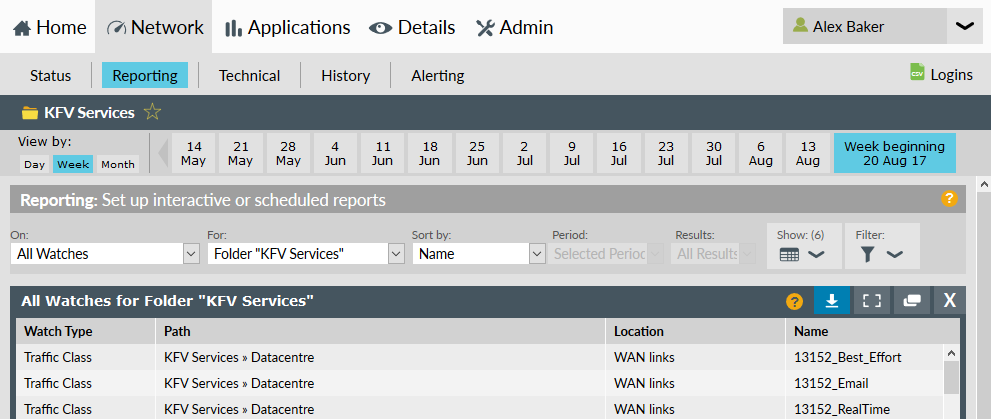Open the For: Folder KFV Services dropdown

[x=306, y=254]
